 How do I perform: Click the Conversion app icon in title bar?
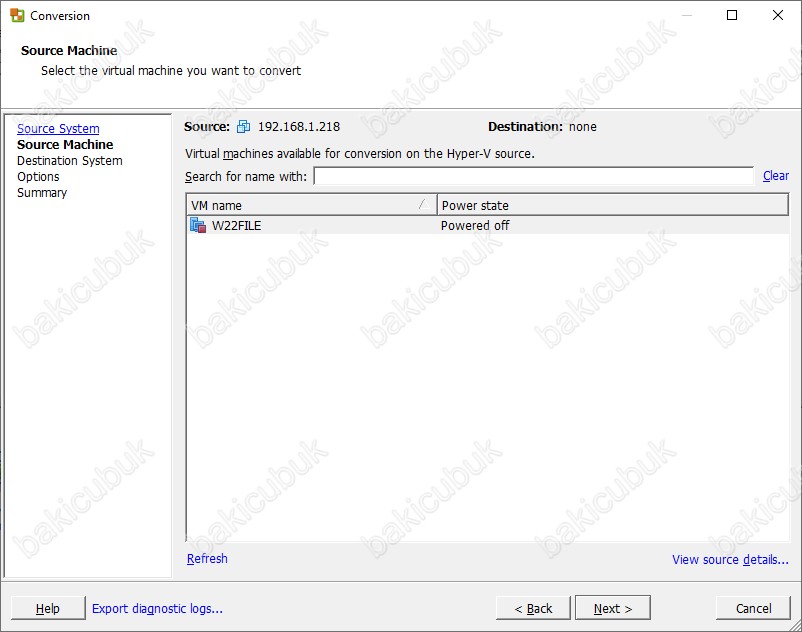17,15
